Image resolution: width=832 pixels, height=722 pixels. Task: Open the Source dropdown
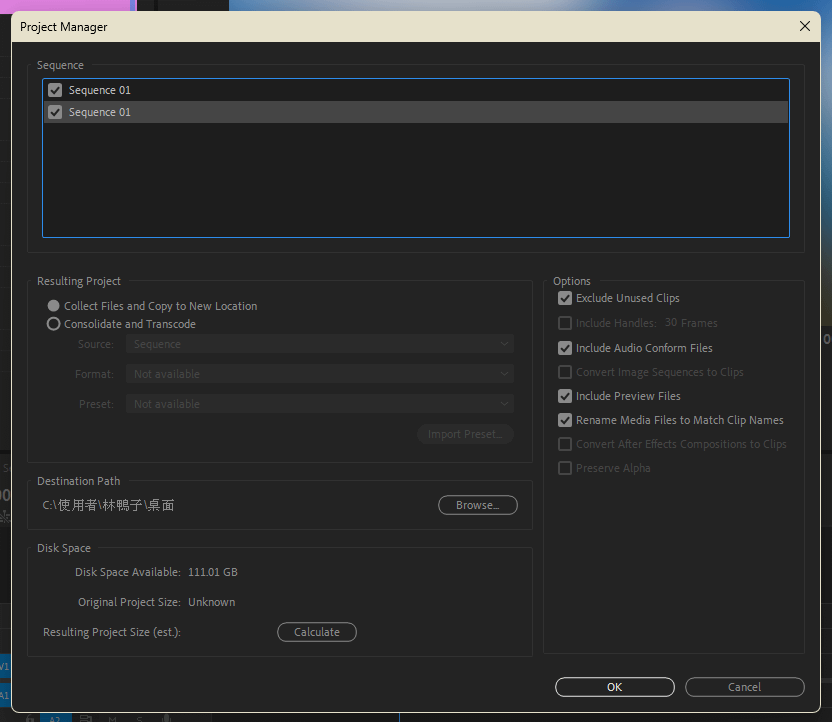pyautogui.click(x=319, y=344)
